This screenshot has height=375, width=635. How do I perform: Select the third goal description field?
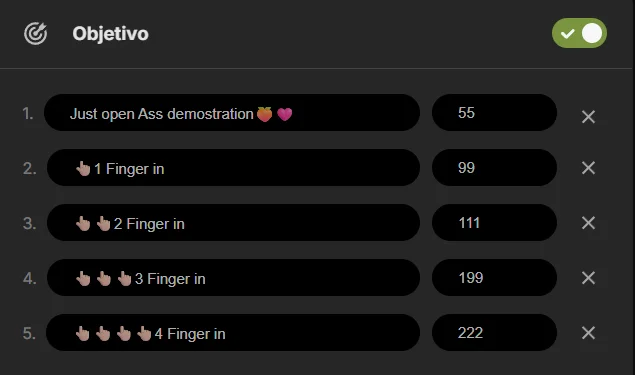(x=233, y=223)
